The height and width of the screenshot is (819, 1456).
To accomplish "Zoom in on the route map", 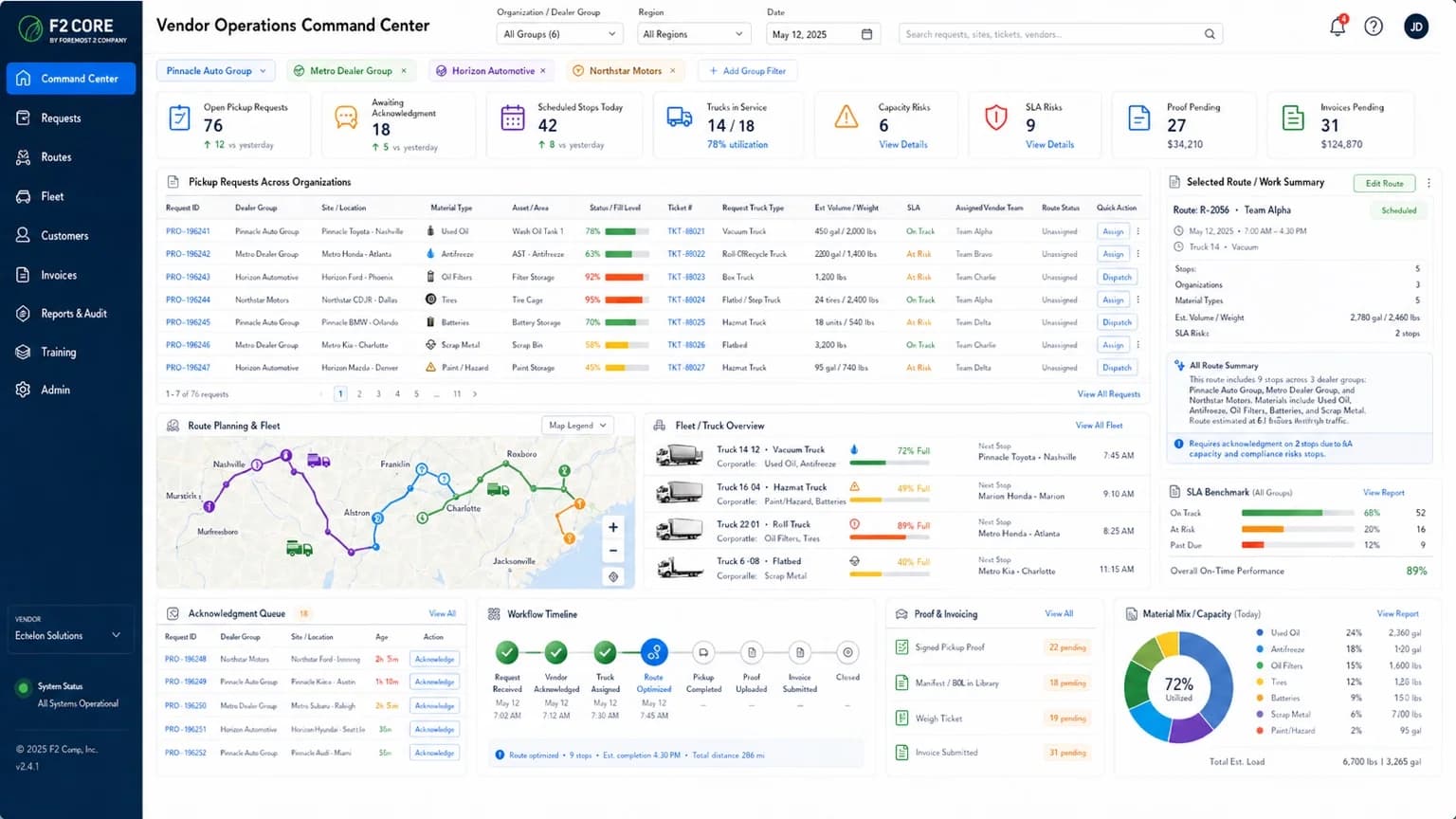I will pyautogui.click(x=613, y=528).
